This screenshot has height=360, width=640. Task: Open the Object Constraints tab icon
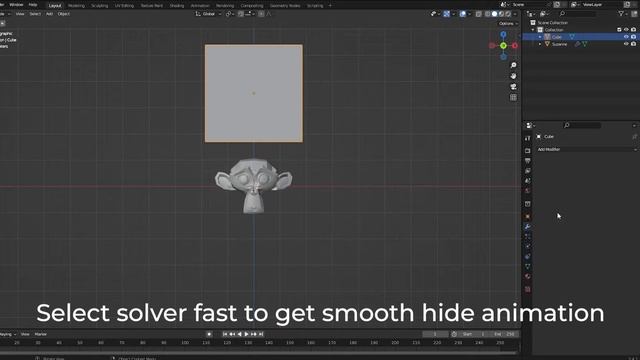527,256
